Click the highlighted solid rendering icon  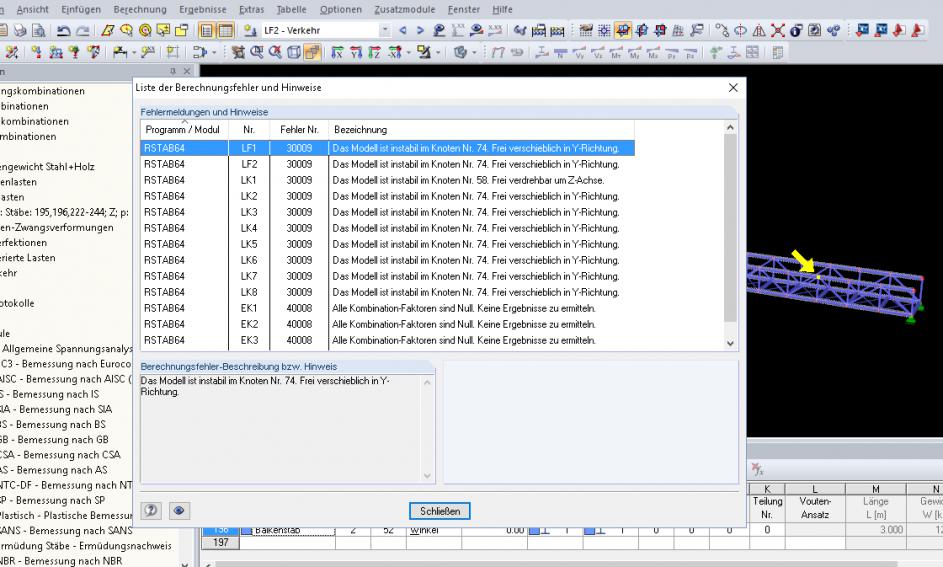(312, 52)
